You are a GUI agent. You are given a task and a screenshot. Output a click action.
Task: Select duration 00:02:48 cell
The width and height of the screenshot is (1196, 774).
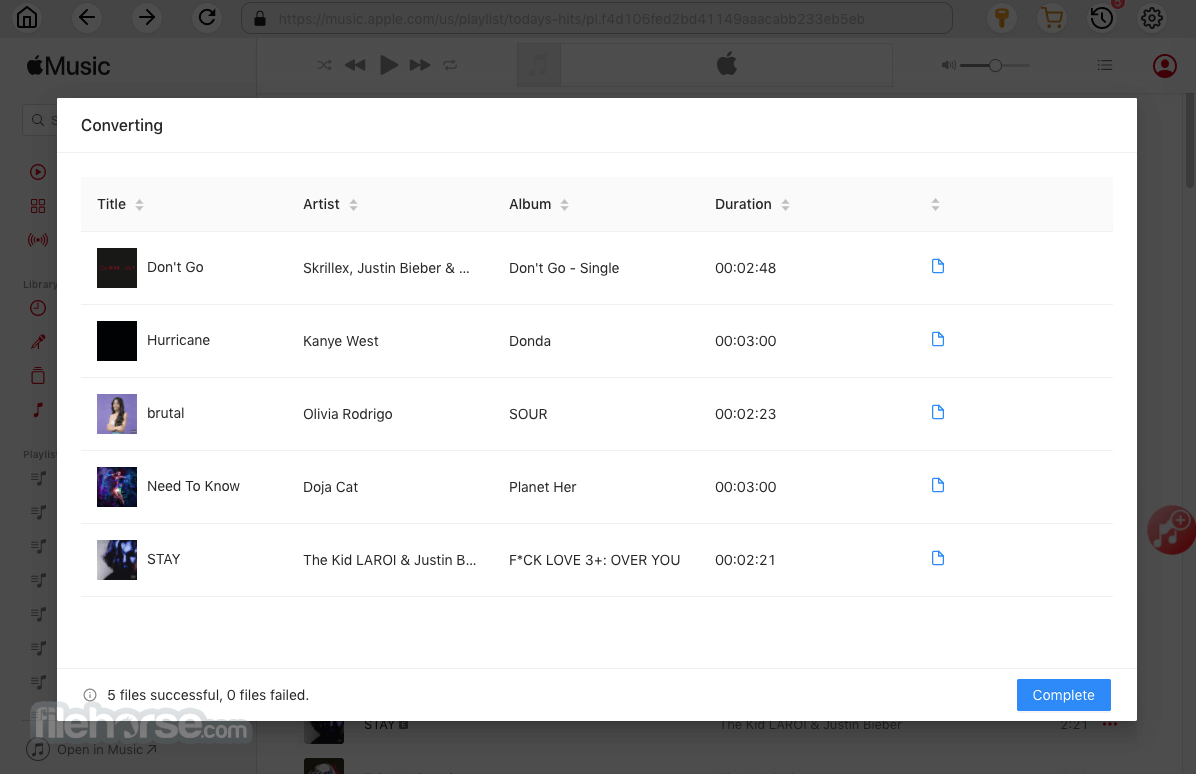coord(745,268)
